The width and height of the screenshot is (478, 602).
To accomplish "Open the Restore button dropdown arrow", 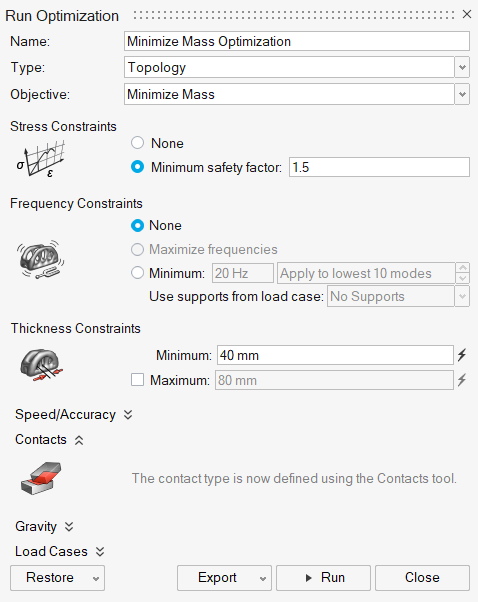I will [96, 579].
